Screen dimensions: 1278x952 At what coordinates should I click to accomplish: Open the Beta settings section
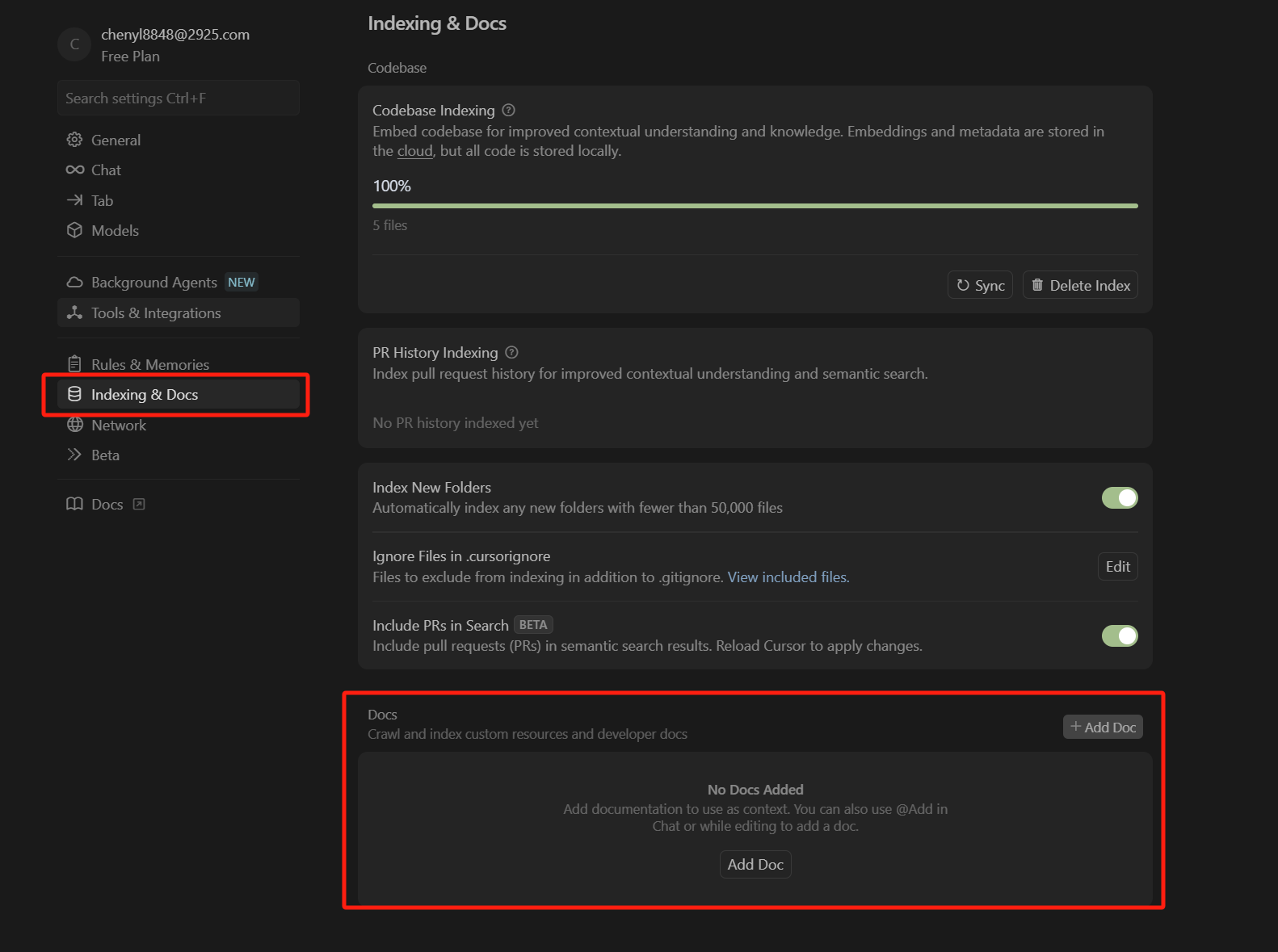[x=105, y=455]
